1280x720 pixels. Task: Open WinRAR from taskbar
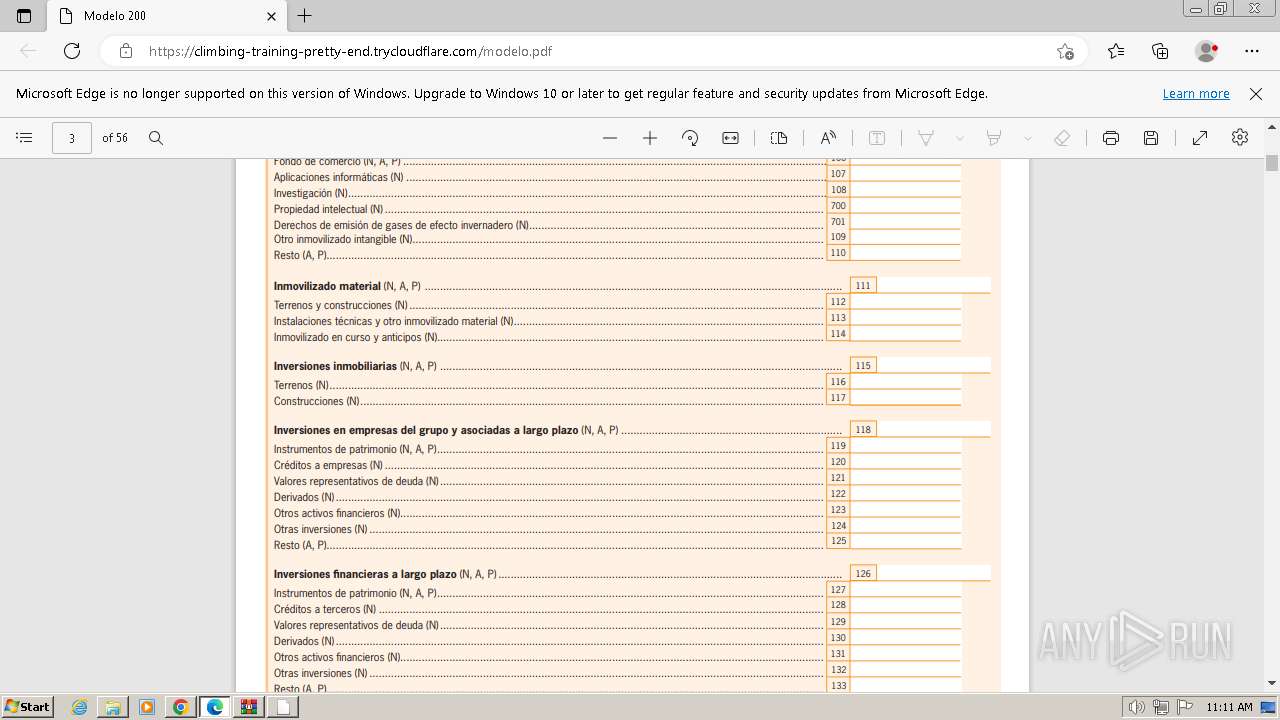click(248, 707)
